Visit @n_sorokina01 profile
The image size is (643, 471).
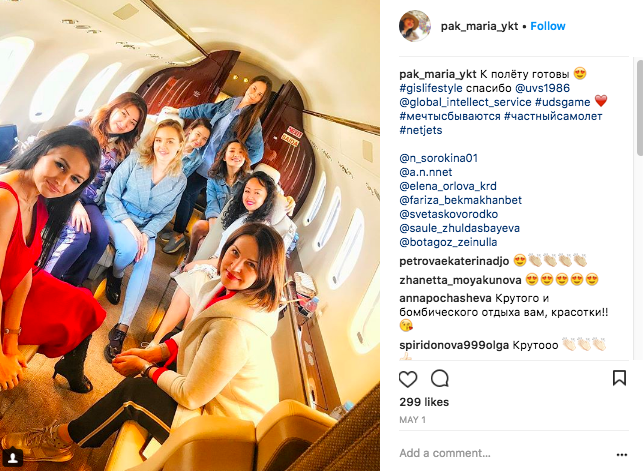tap(439, 158)
